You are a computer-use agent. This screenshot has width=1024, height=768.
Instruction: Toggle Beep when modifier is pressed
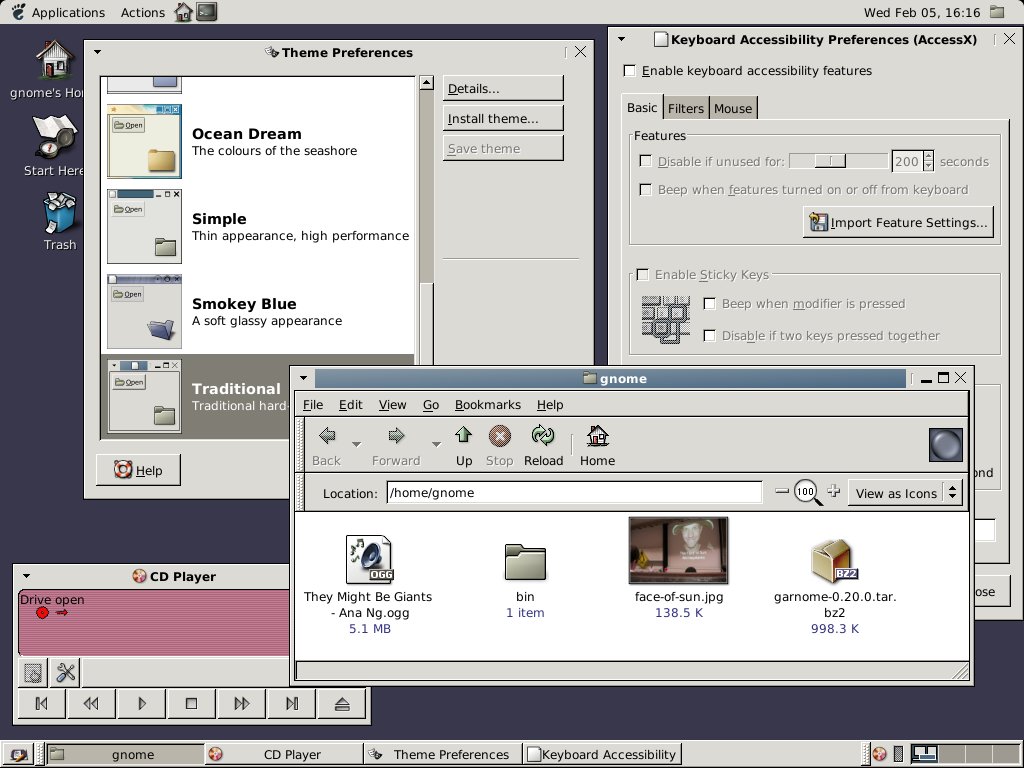click(x=709, y=303)
